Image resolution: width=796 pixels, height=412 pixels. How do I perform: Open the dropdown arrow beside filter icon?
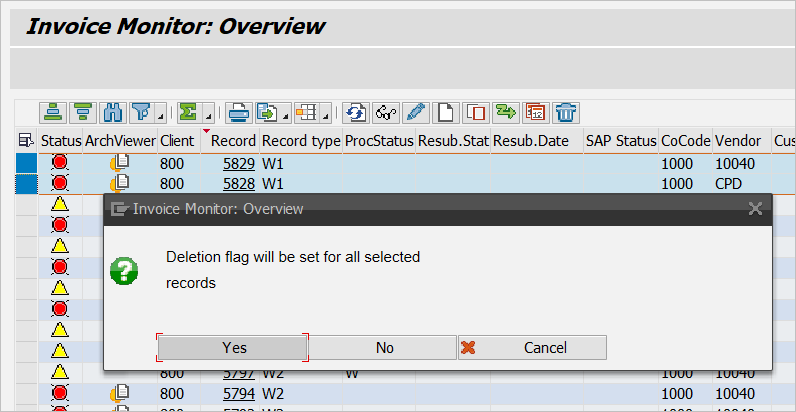coord(158,114)
